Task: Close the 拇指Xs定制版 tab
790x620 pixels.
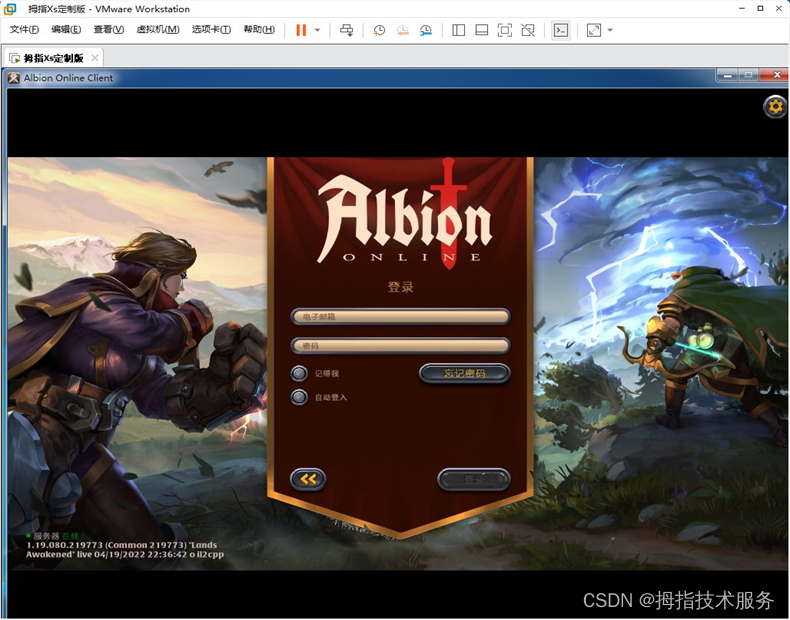Action: click(x=95, y=58)
